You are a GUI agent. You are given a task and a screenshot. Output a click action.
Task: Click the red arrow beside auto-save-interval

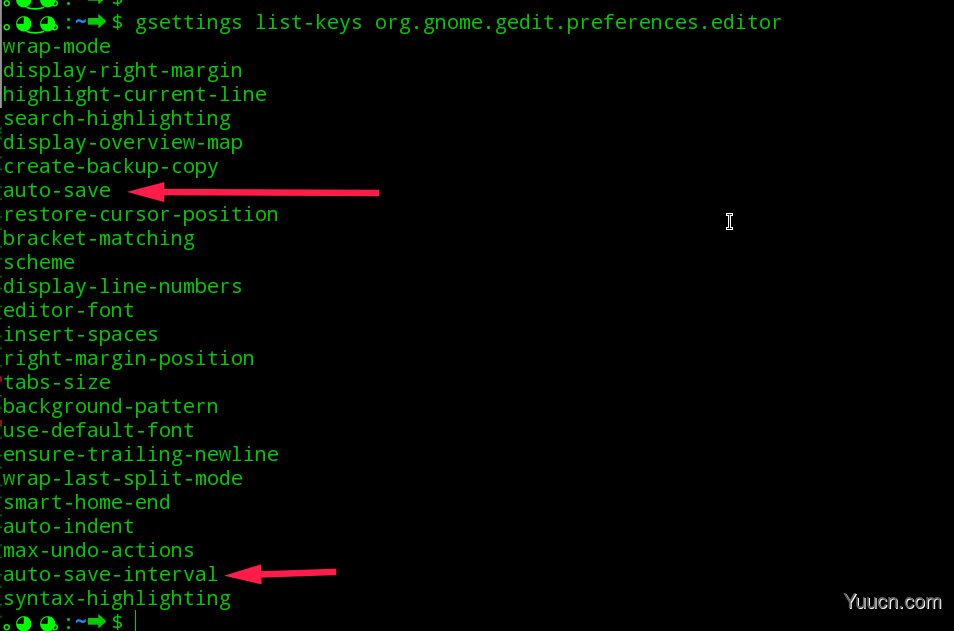tap(280, 574)
